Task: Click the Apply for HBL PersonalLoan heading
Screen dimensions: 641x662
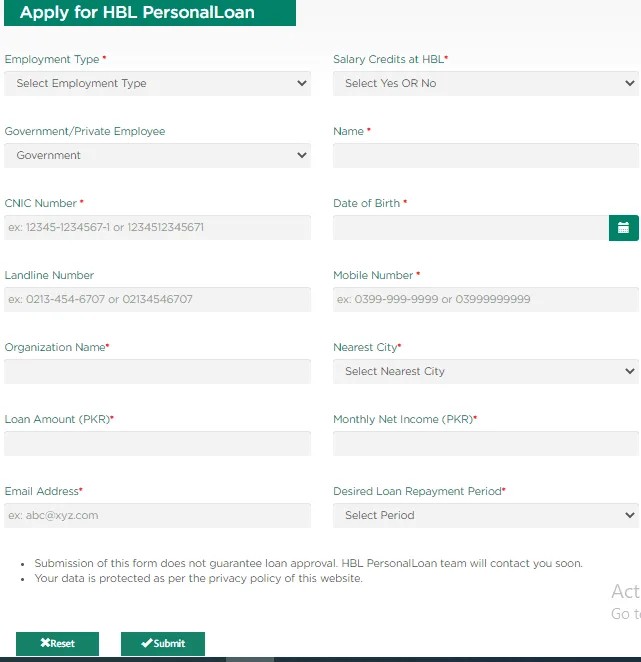Action: point(137,12)
